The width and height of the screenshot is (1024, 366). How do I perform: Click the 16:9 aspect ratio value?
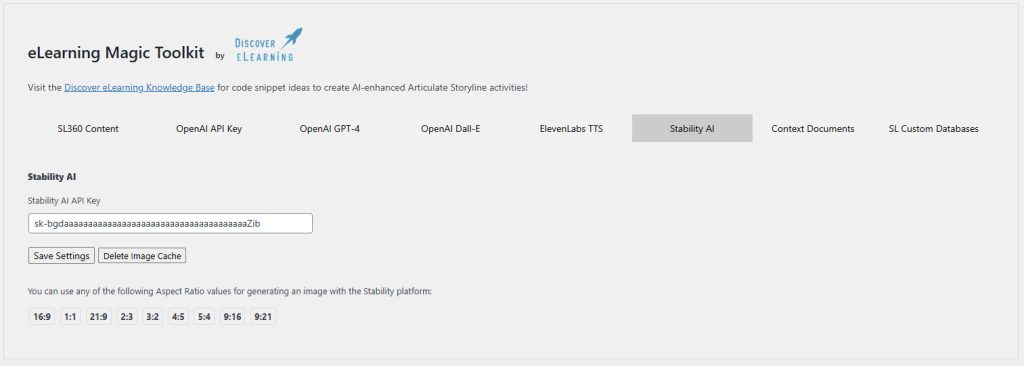pyautogui.click(x=42, y=317)
